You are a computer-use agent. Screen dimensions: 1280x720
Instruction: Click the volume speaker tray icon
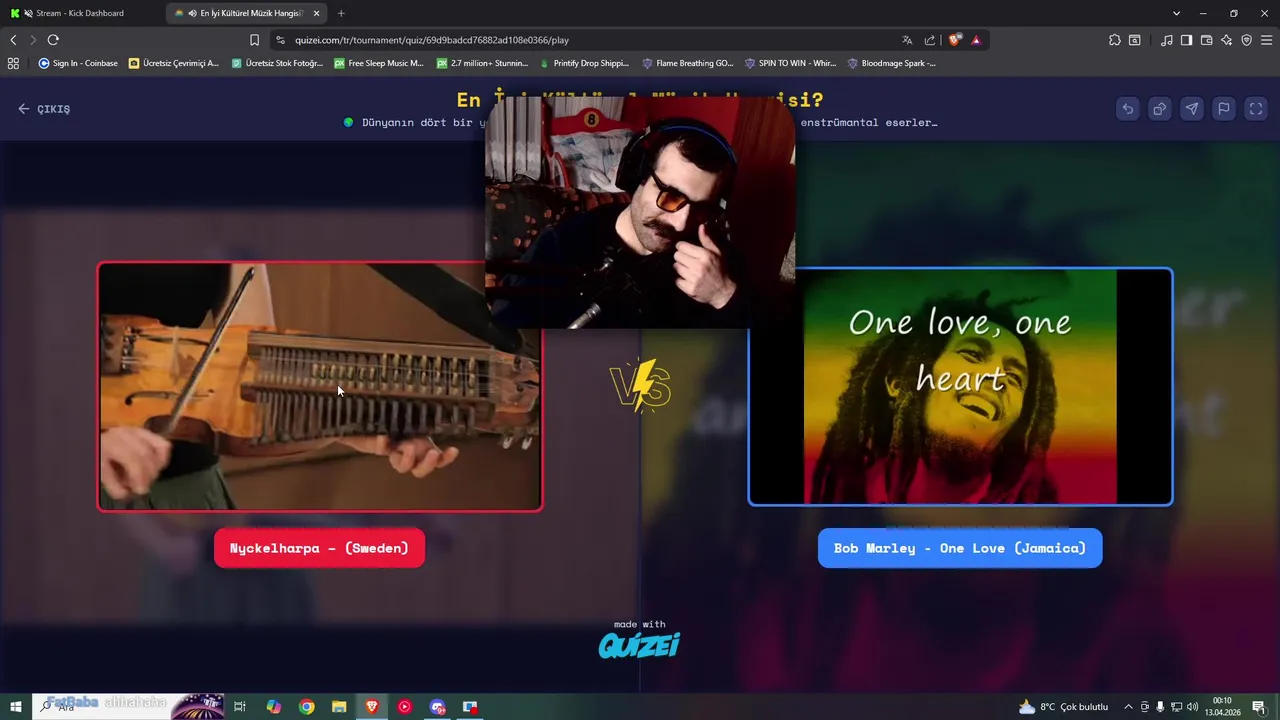tap(1192, 707)
